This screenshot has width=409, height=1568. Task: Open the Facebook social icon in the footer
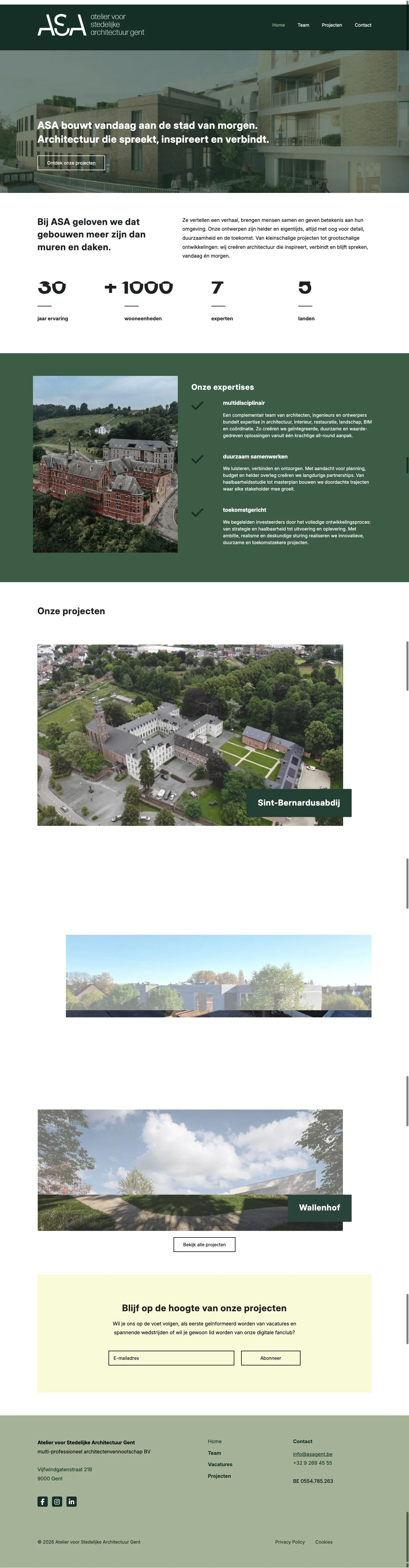tap(43, 1501)
